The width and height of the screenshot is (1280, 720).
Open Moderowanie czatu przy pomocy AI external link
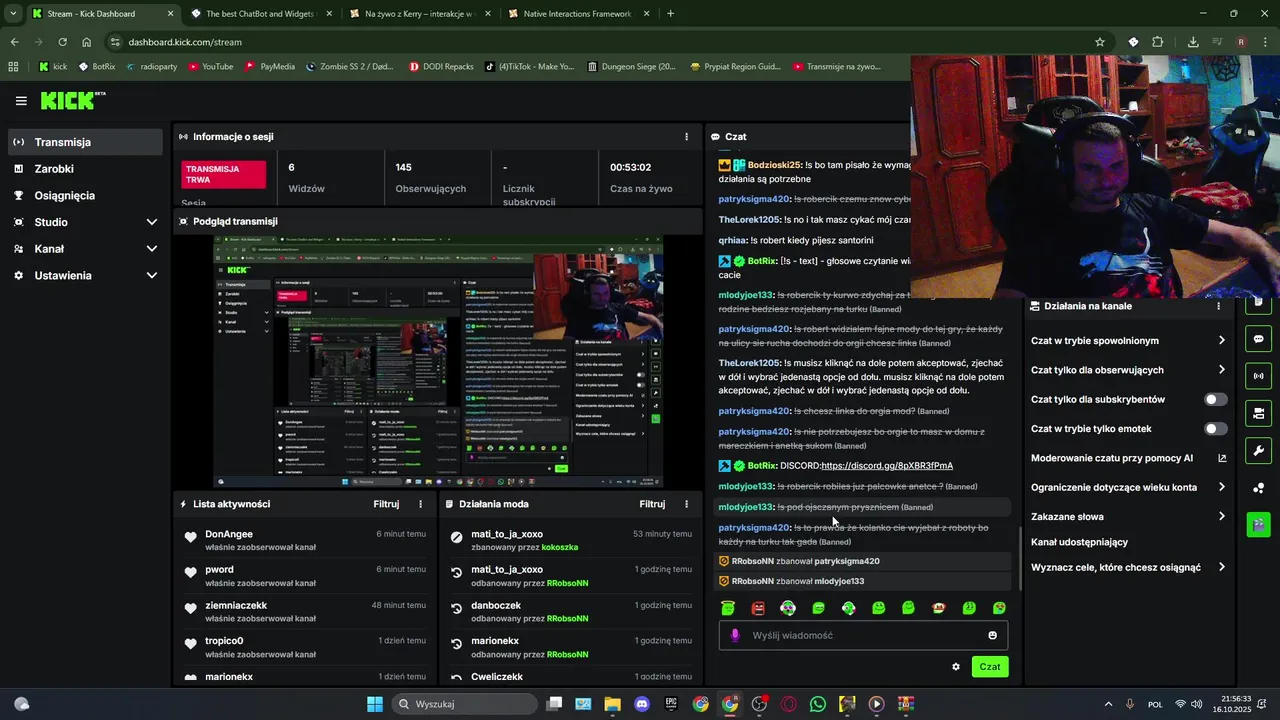[1222, 458]
